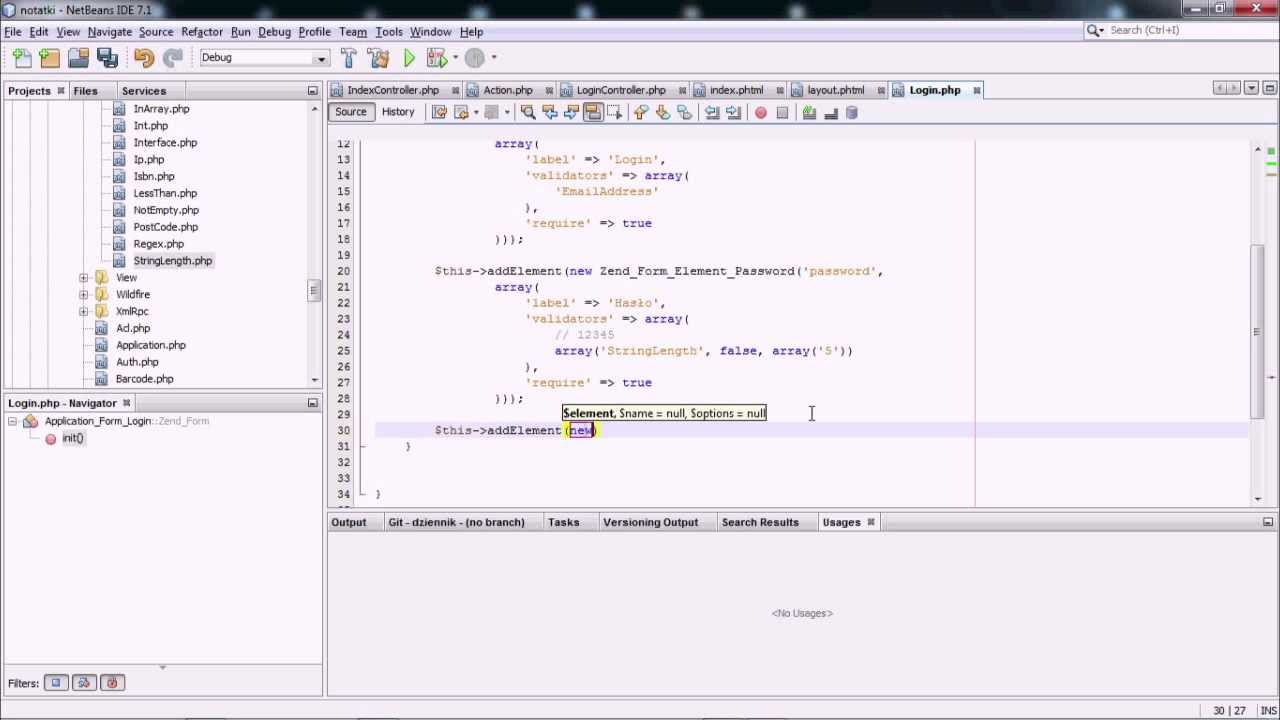Open the File menu
Image resolution: width=1280 pixels, height=720 pixels.
13,32
